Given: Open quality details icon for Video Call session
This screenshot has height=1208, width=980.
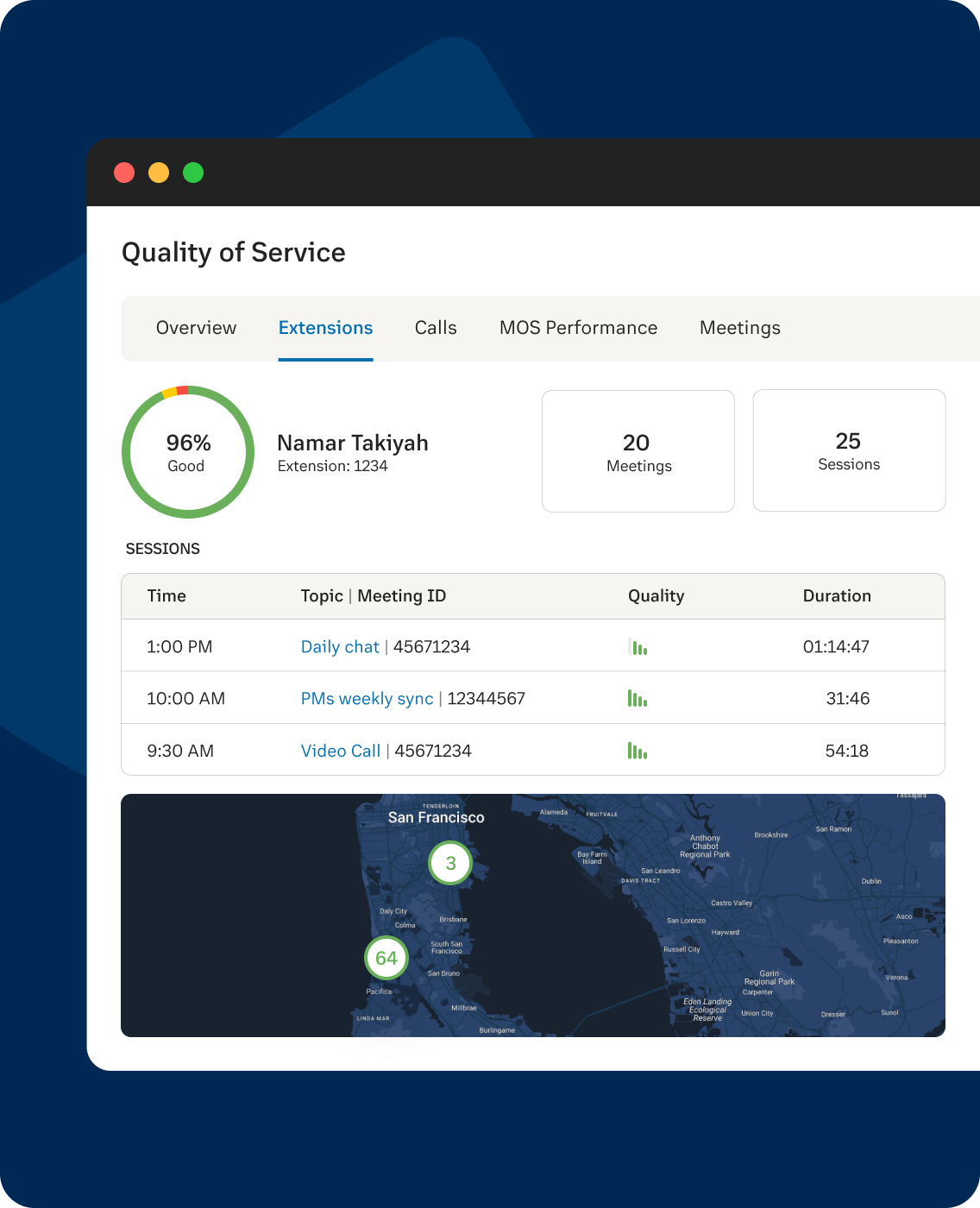Looking at the screenshot, I should coord(638,750).
